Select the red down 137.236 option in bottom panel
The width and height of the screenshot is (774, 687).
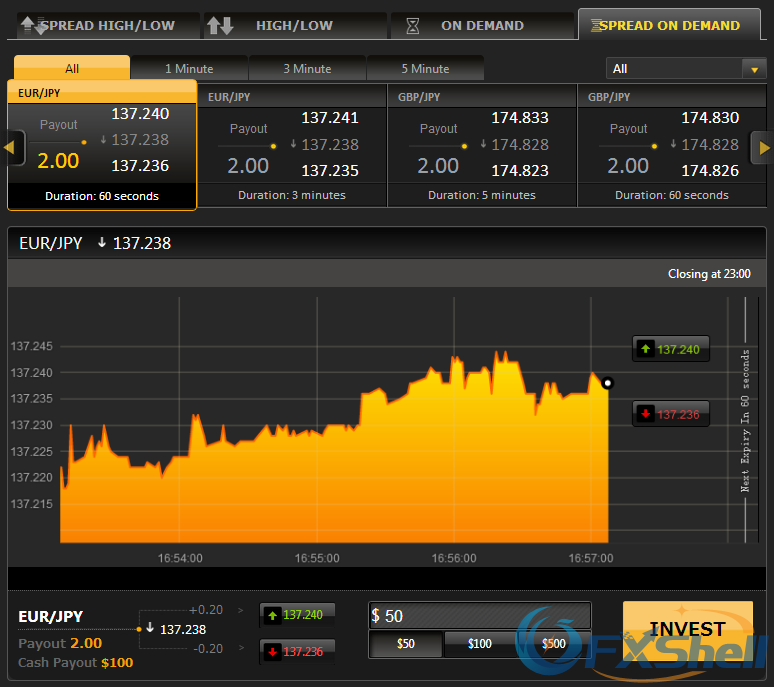[297, 651]
